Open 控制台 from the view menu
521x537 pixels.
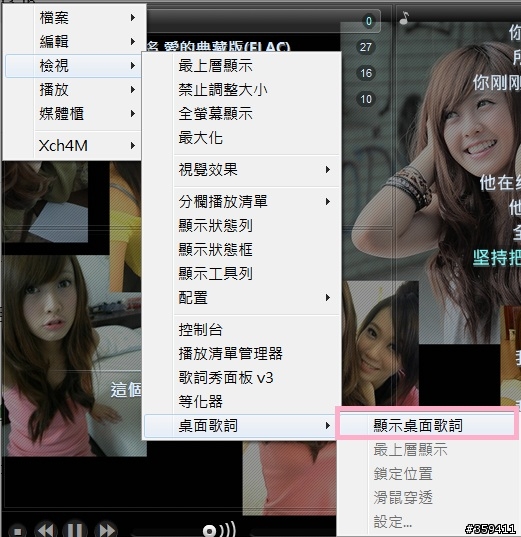tap(241, 330)
